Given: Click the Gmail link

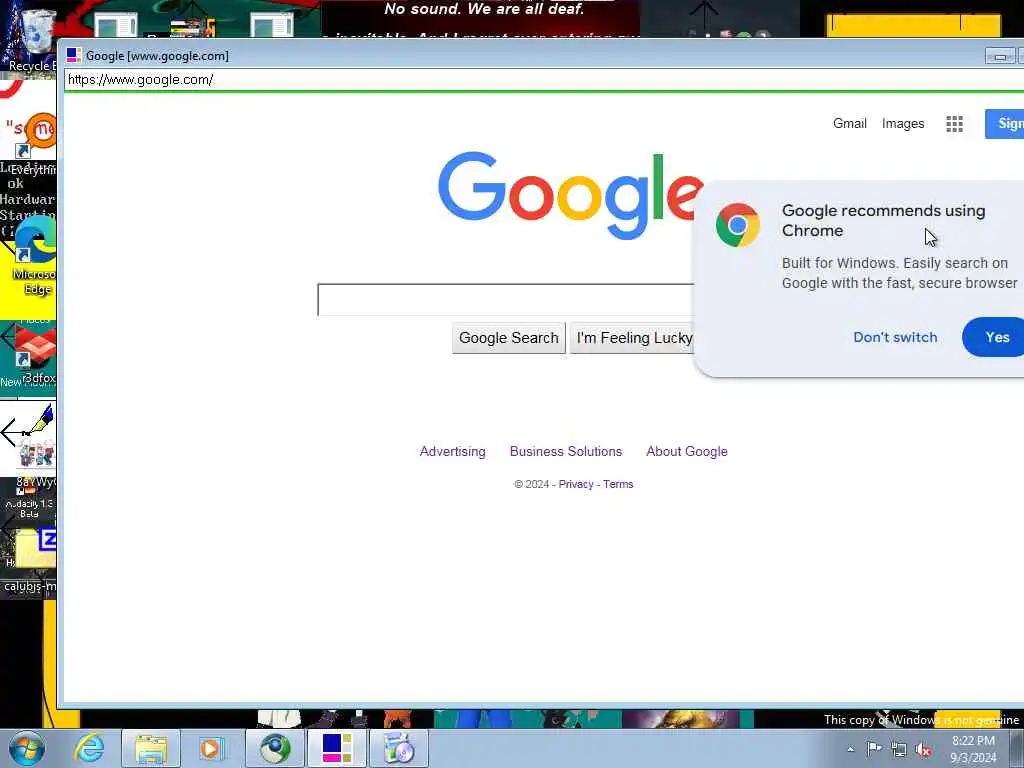Looking at the screenshot, I should tap(850, 123).
